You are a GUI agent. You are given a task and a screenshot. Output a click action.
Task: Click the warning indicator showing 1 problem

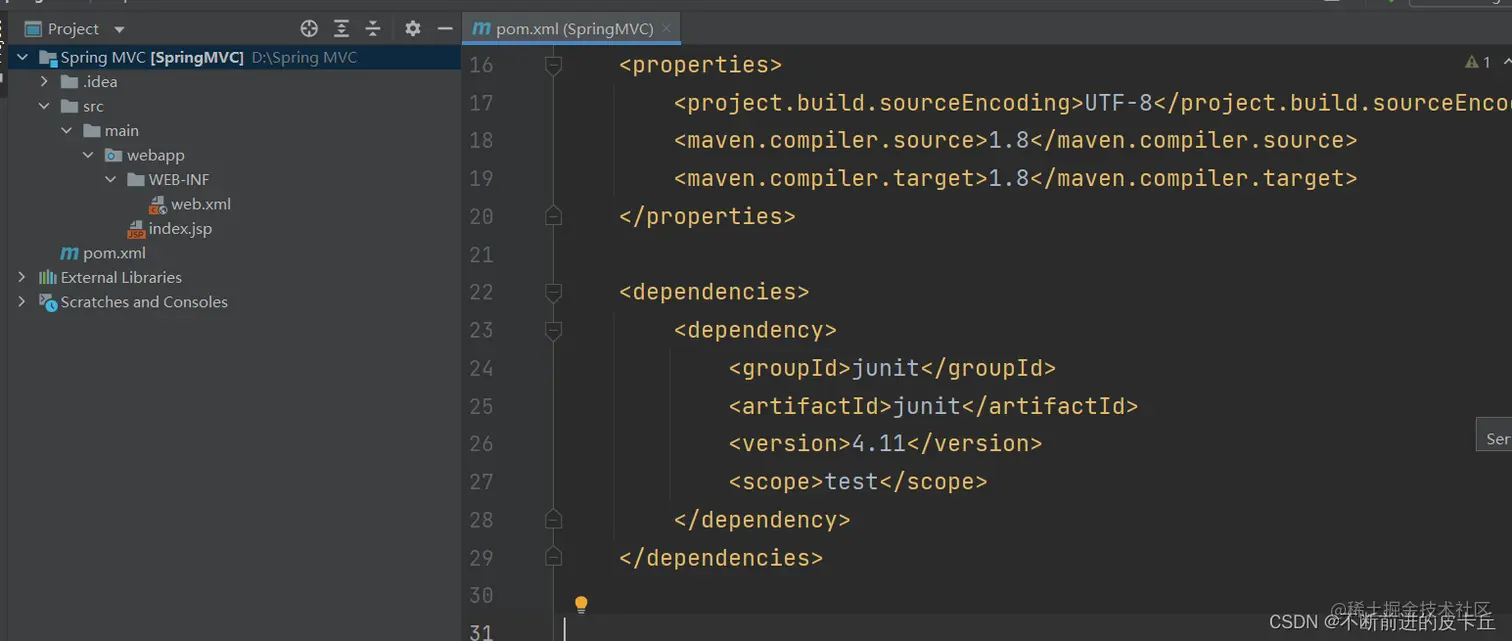(1478, 62)
